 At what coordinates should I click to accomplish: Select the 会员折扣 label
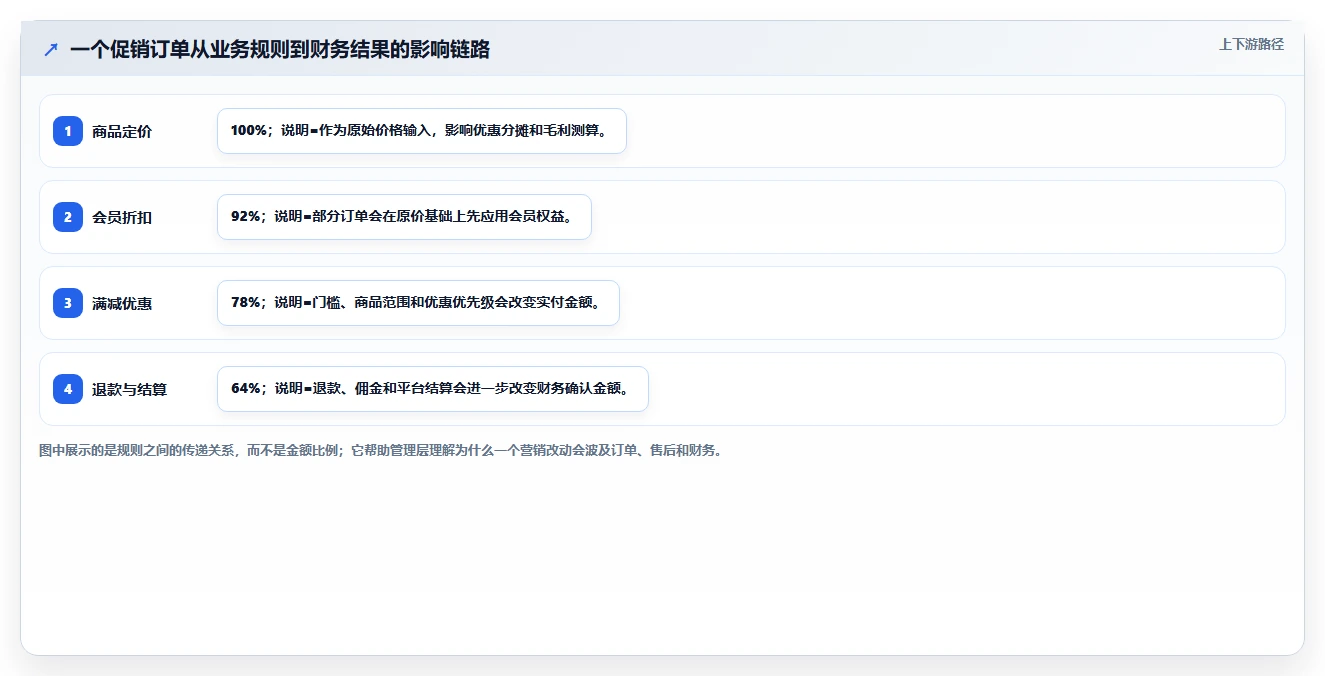tap(122, 217)
